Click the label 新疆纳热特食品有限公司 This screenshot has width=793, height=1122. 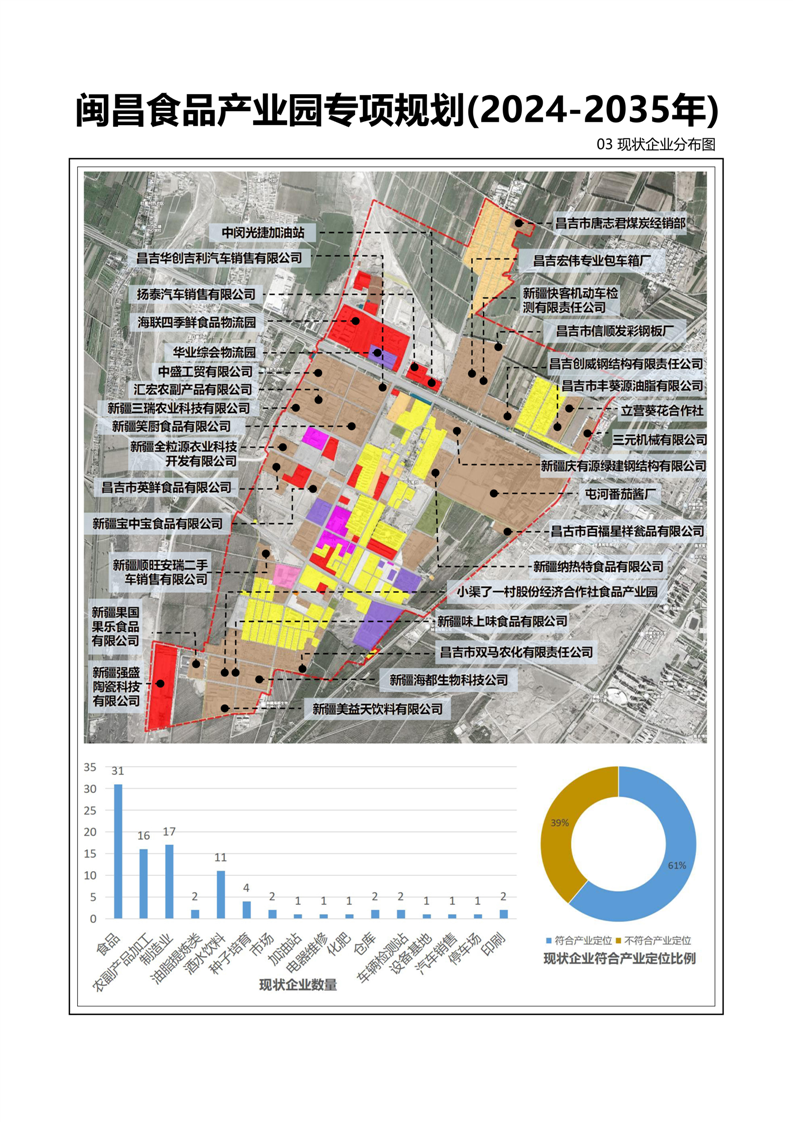coord(598,567)
